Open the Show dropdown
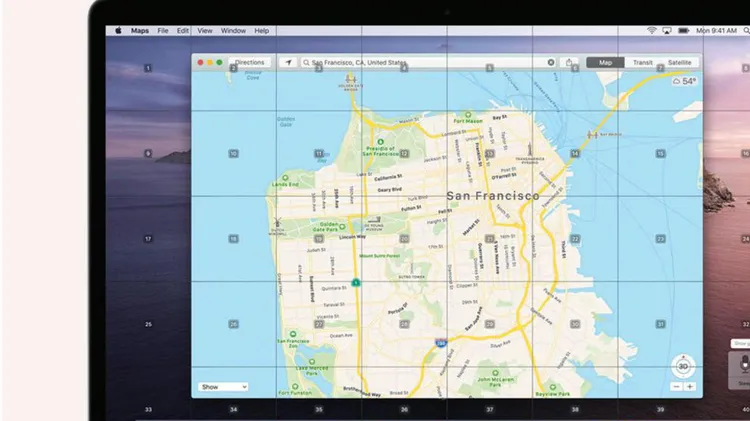Image resolution: width=750 pixels, height=421 pixels. 223,387
